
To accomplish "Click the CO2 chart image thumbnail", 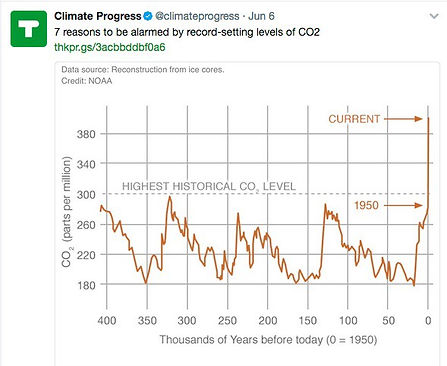I will click(247, 213).
